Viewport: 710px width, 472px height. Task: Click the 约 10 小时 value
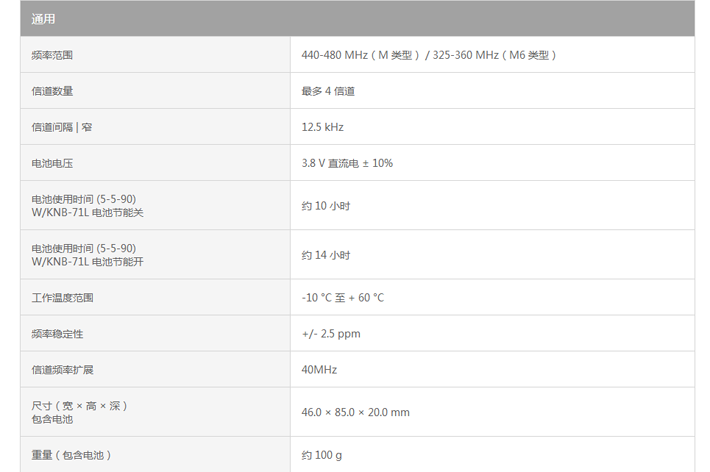pos(326,206)
